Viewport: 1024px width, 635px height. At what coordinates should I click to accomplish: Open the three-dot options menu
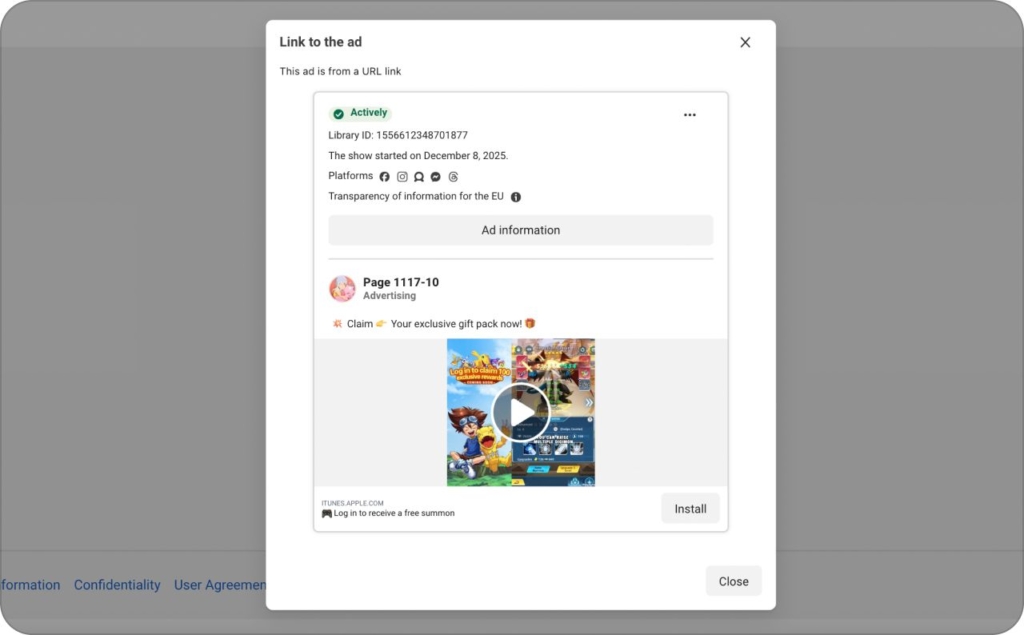689,114
